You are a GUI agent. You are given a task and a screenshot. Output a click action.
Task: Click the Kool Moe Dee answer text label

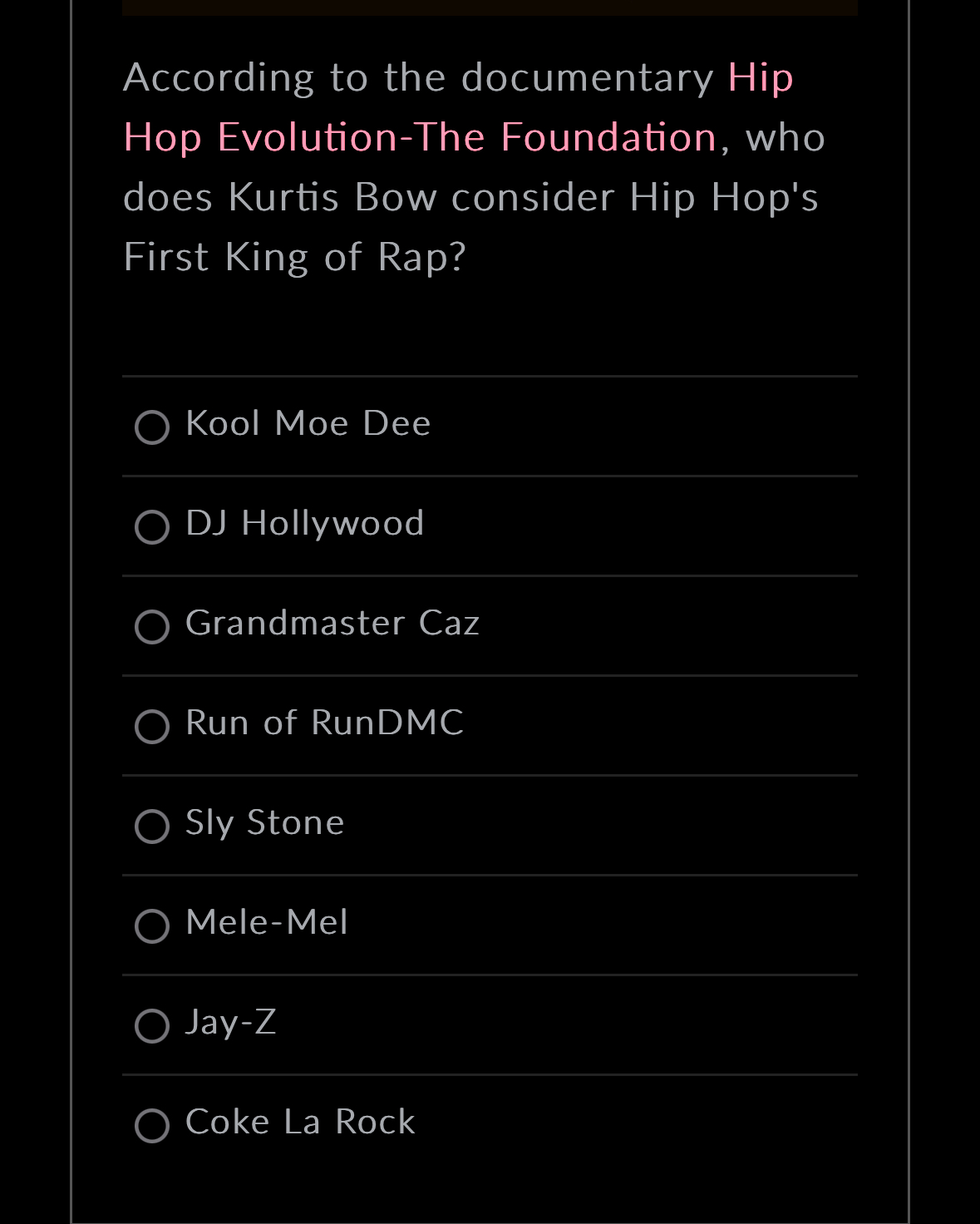(308, 424)
